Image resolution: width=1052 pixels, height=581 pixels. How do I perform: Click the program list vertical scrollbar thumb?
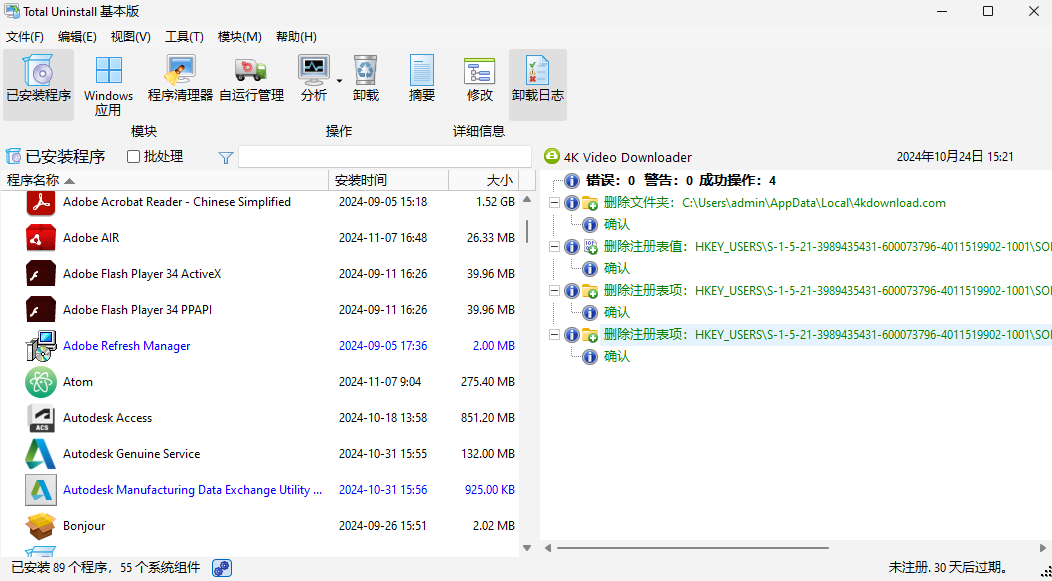527,231
